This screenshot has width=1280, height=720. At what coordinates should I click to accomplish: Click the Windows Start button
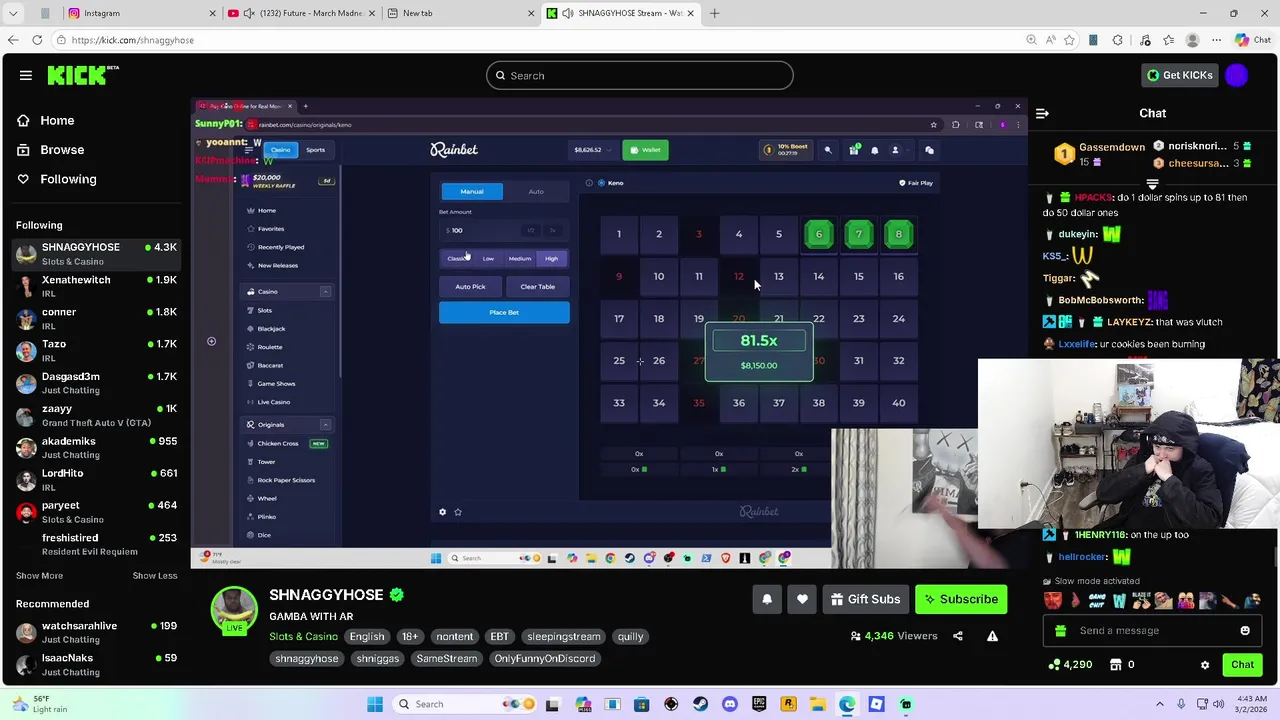[375, 704]
